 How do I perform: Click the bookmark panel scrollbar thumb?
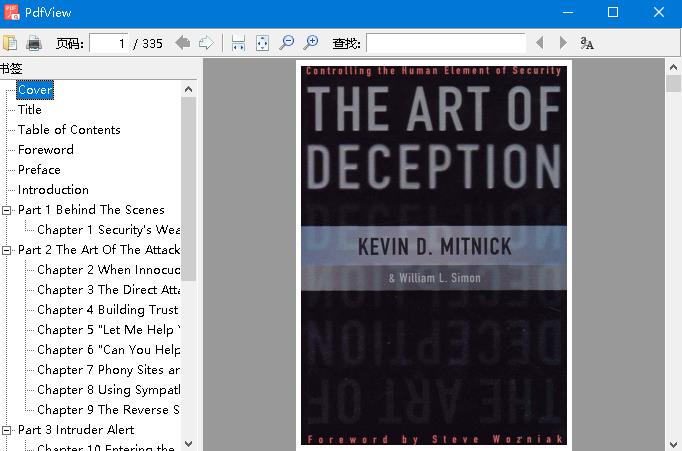(x=188, y=189)
